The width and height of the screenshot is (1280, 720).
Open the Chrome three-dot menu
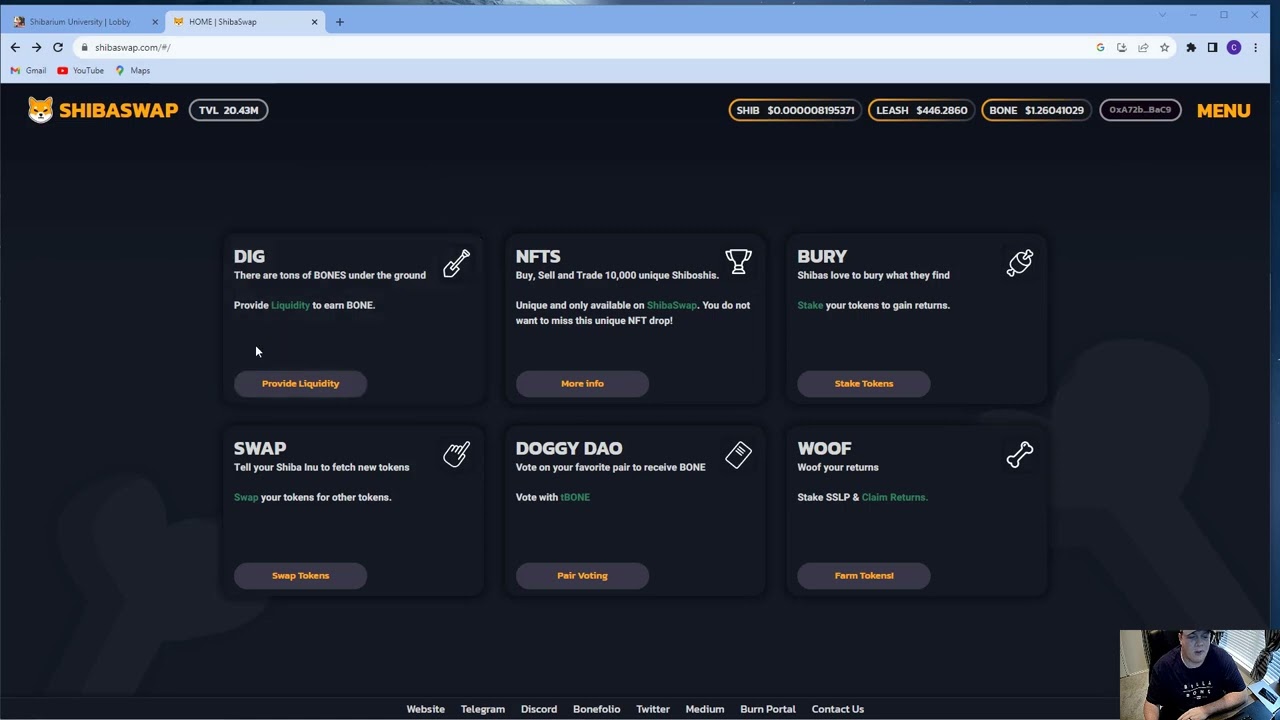pyautogui.click(x=1255, y=47)
